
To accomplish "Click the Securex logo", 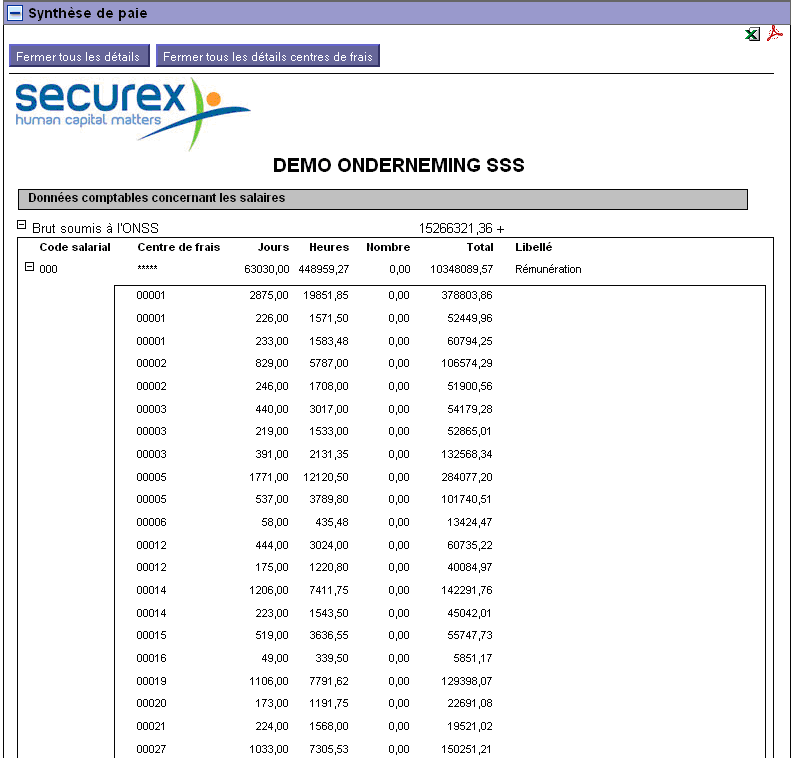I will pos(133,114).
